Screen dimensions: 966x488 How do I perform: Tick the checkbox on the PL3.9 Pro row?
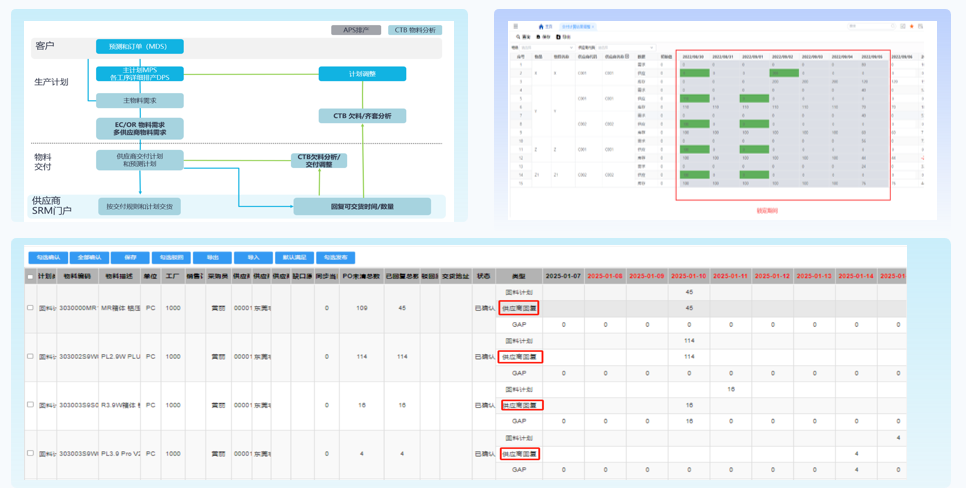pos(30,454)
